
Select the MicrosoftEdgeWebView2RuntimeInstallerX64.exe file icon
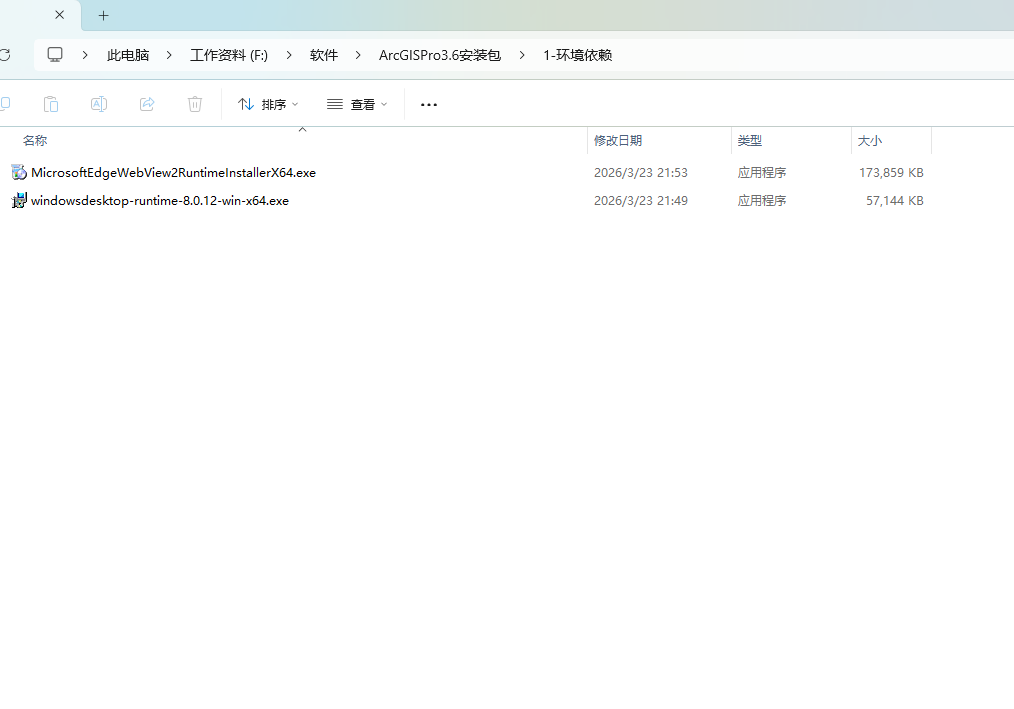click(x=19, y=172)
